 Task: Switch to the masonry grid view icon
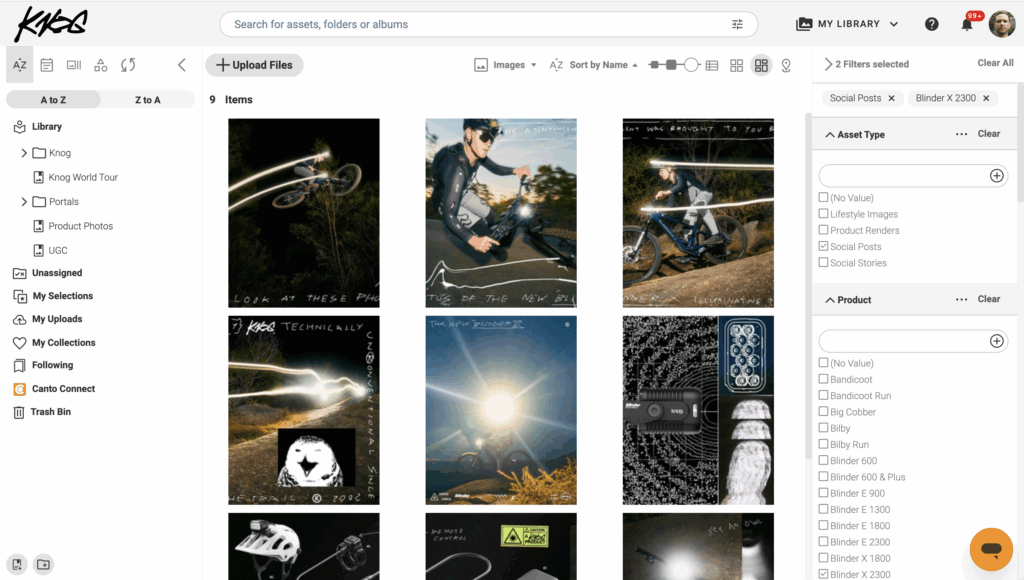762,64
